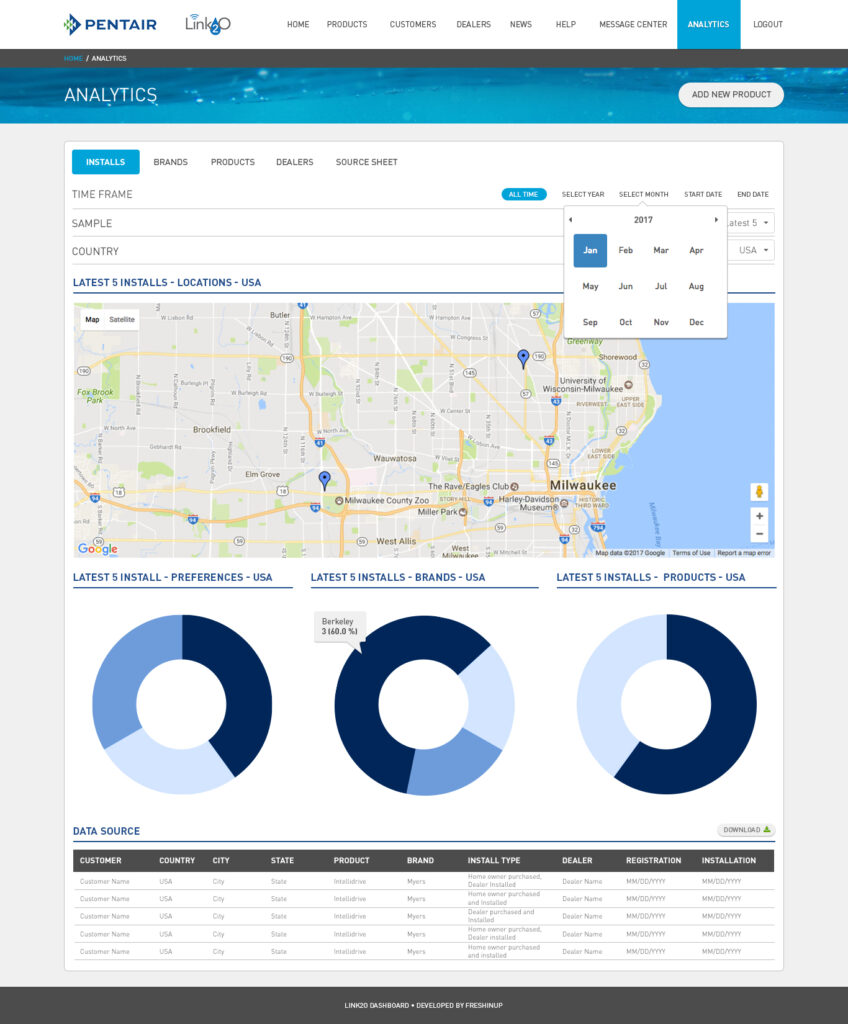Go to next year in month picker
This screenshot has width=848, height=1024.
point(716,220)
